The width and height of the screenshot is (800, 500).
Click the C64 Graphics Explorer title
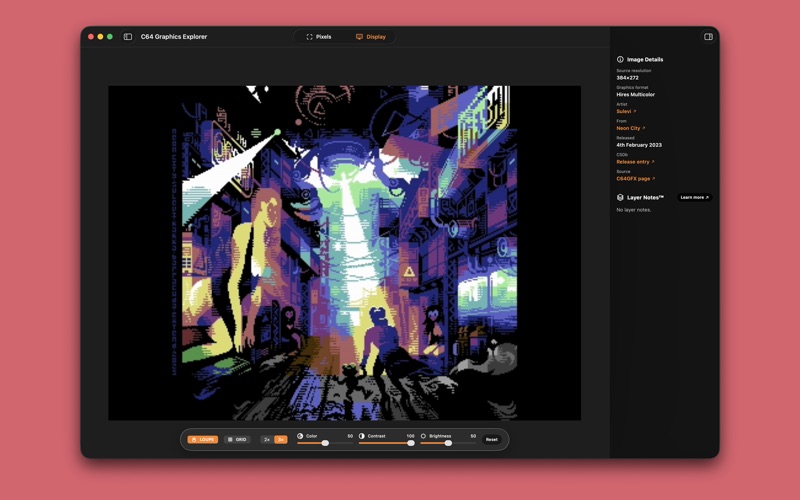(x=174, y=37)
